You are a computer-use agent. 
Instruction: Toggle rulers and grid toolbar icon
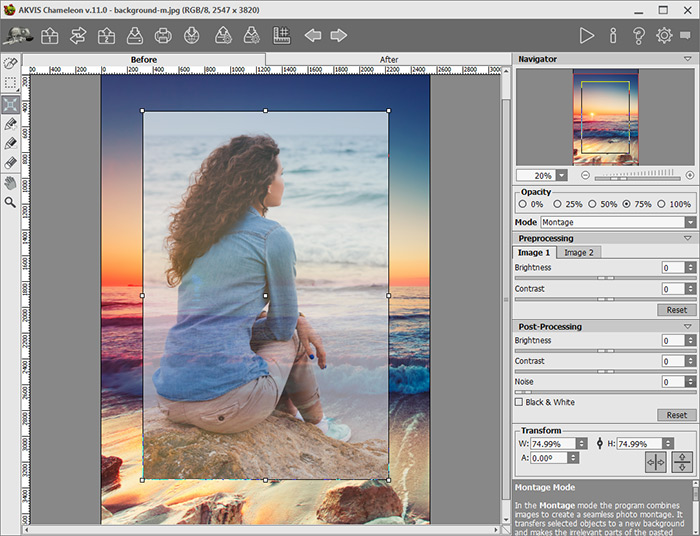282,36
